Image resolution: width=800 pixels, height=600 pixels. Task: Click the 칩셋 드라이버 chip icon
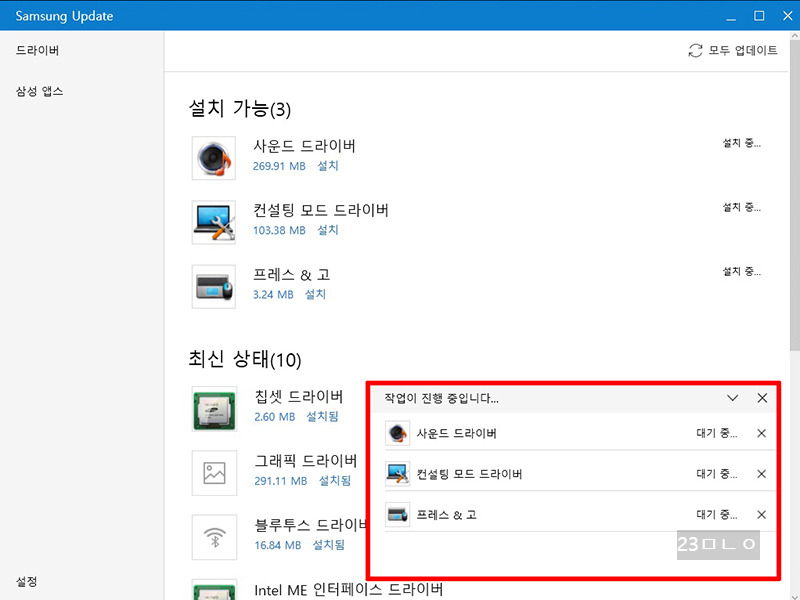[214, 409]
